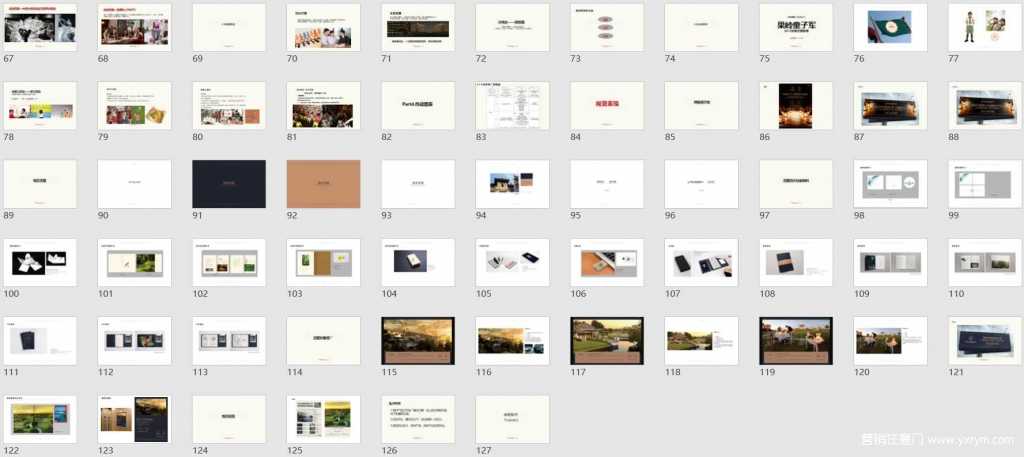Open slide 115 sunset landscape thumbnail
Screen dimensions: 1024x457
coord(418,341)
